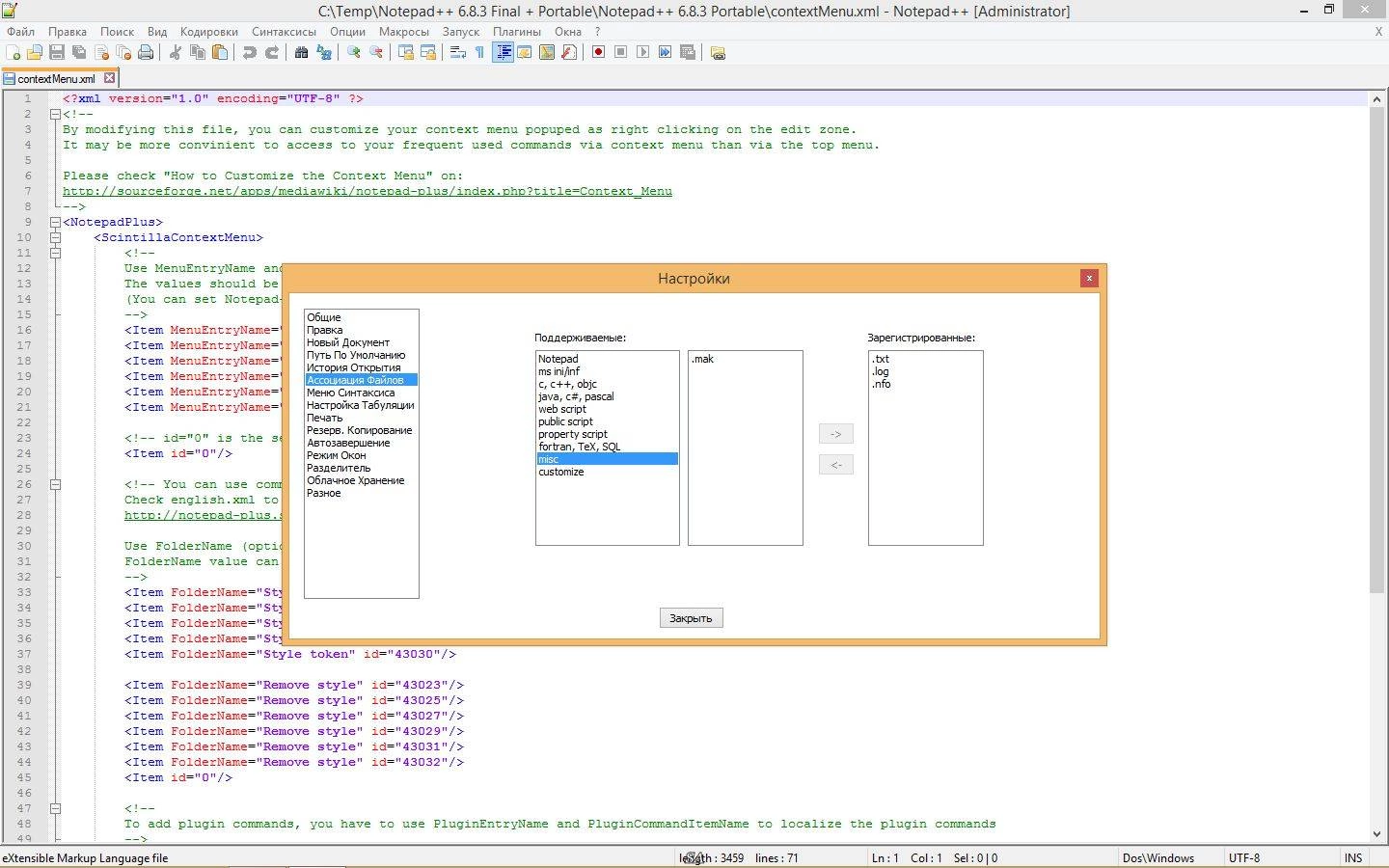Image resolution: width=1389 pixels, height=868 pixels.
Task: Click the Save All toolbar icon
Action: coord(79,52)
